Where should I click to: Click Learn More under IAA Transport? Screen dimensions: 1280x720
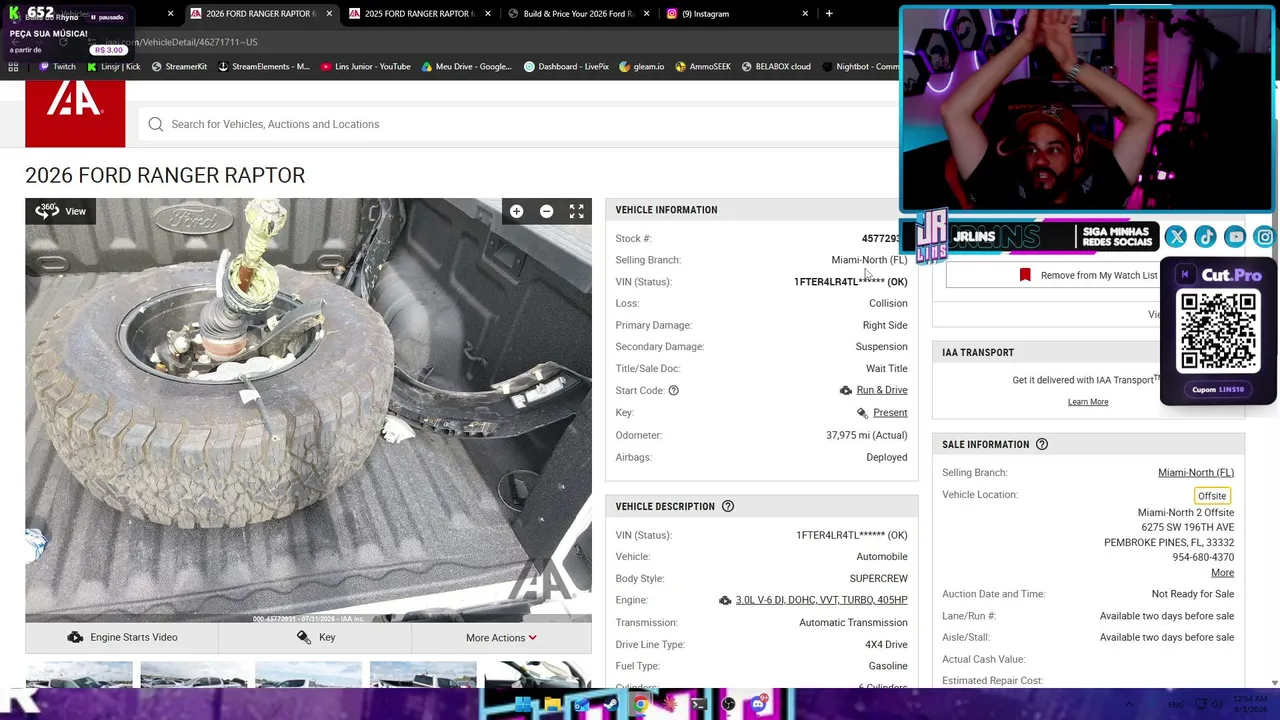point(1088,402)
